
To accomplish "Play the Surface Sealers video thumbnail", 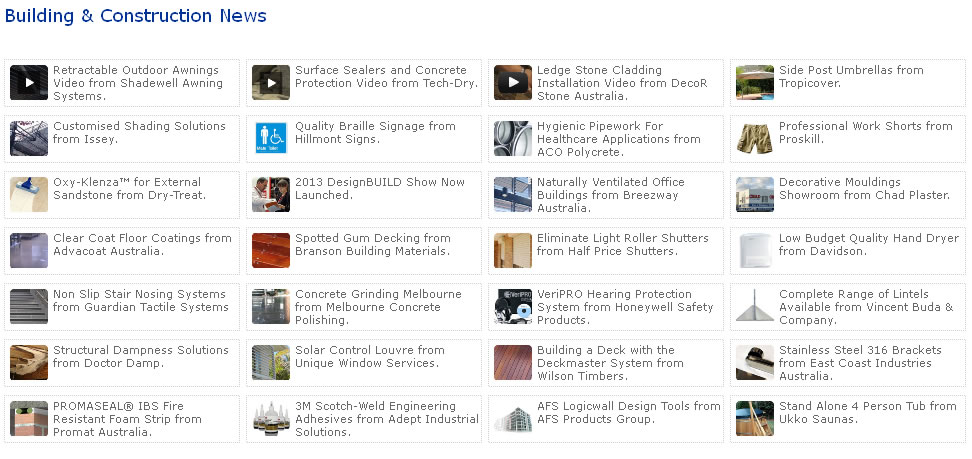I will pos(271,82).
